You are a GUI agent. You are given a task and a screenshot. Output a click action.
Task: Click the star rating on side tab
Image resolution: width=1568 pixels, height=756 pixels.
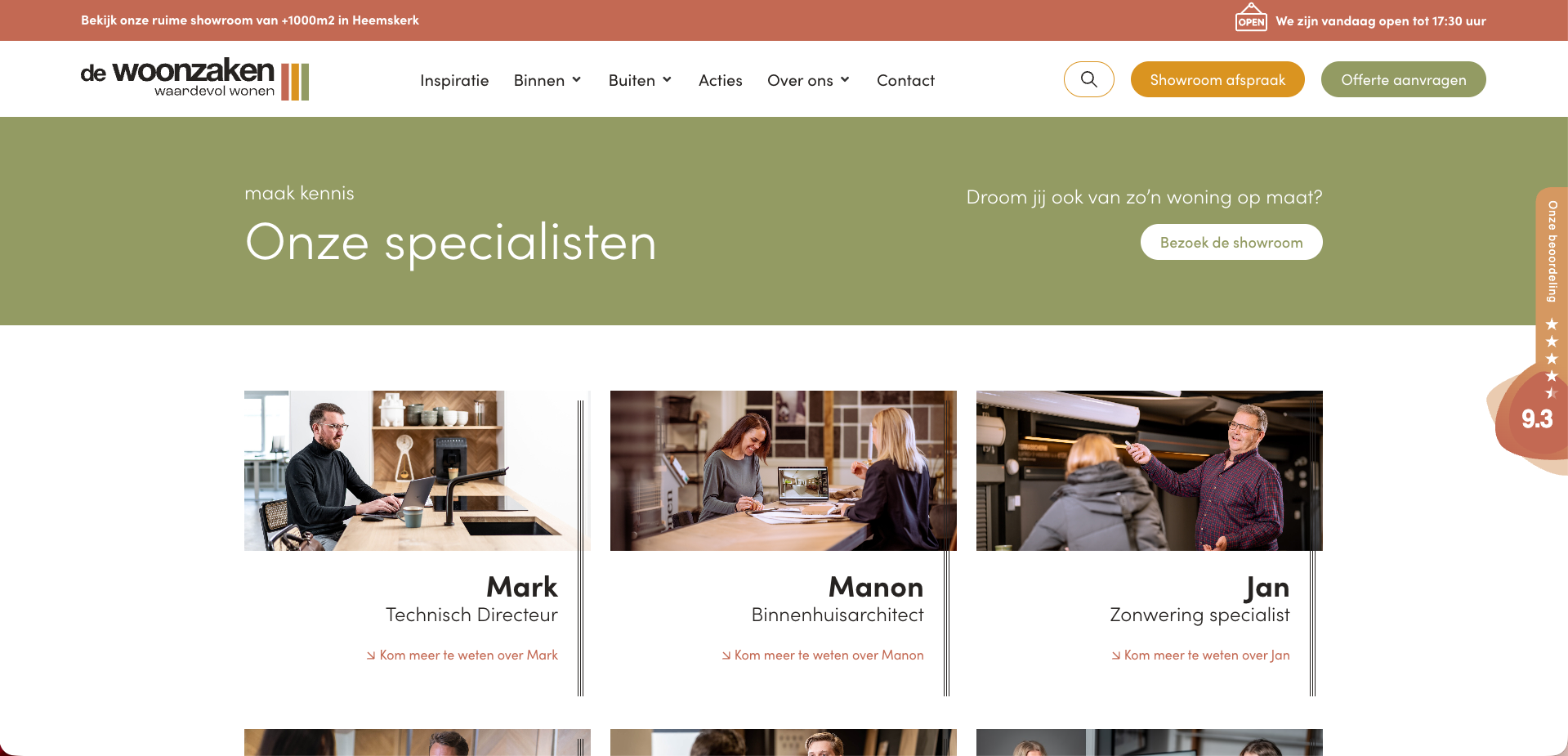click(1552, 358)
